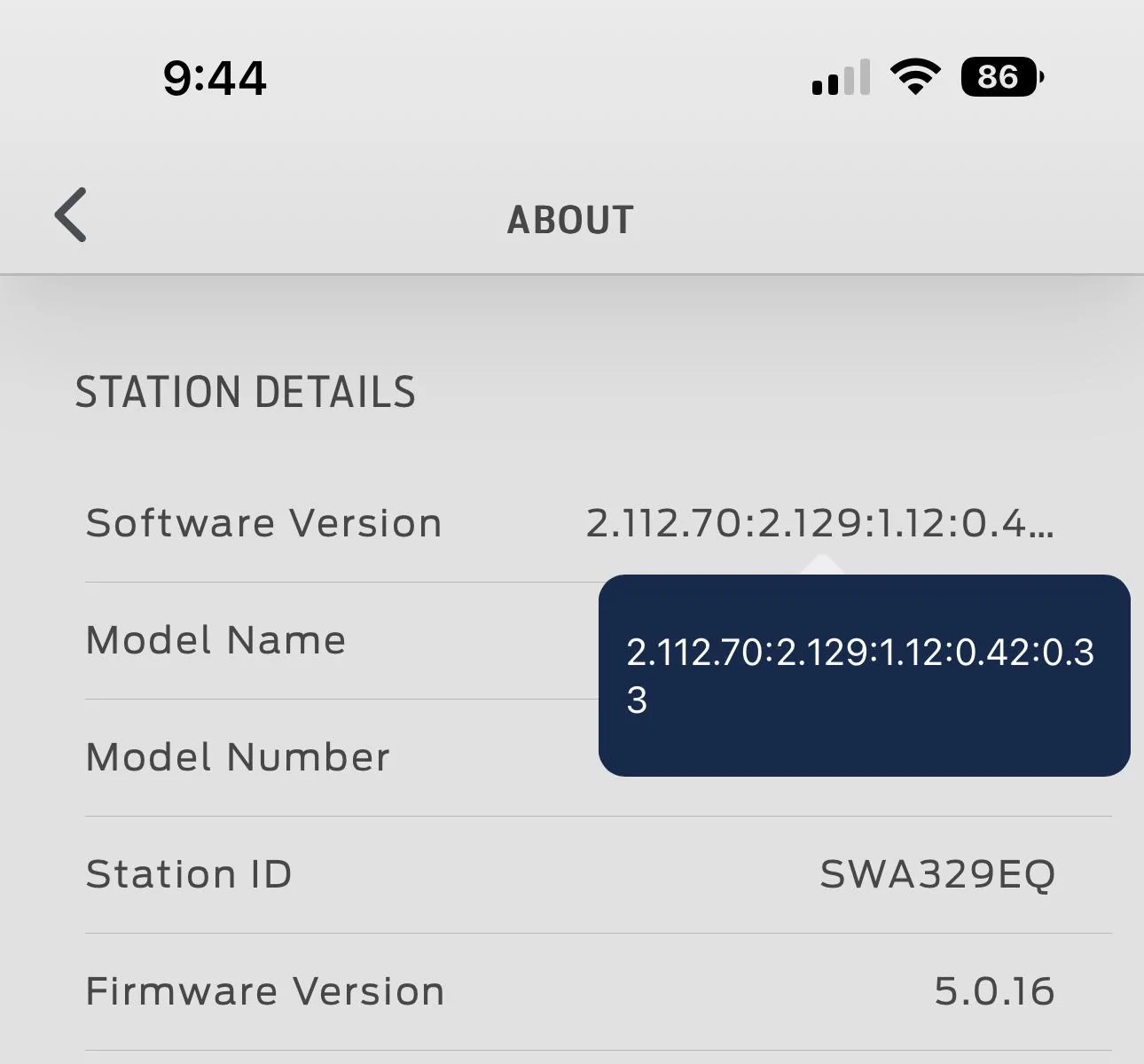Select the Model Name row label
Screen dimensions: 1144x1064
point(215,640)
